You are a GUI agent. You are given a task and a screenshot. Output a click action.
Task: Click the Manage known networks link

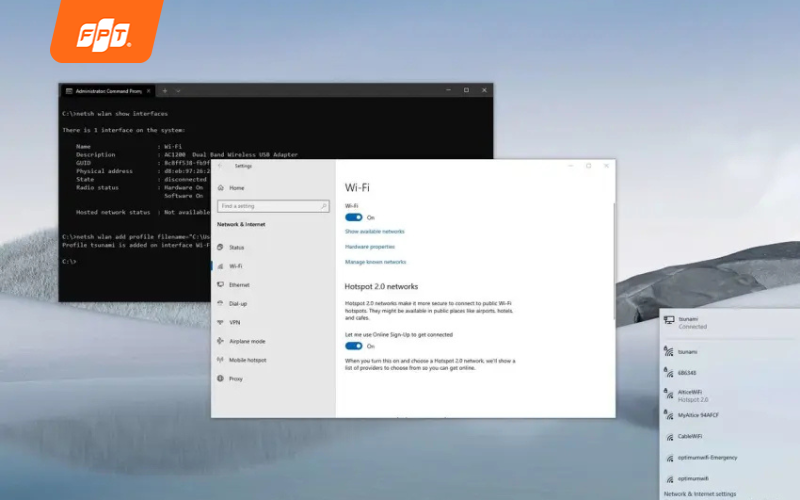[x=375, y=261]
